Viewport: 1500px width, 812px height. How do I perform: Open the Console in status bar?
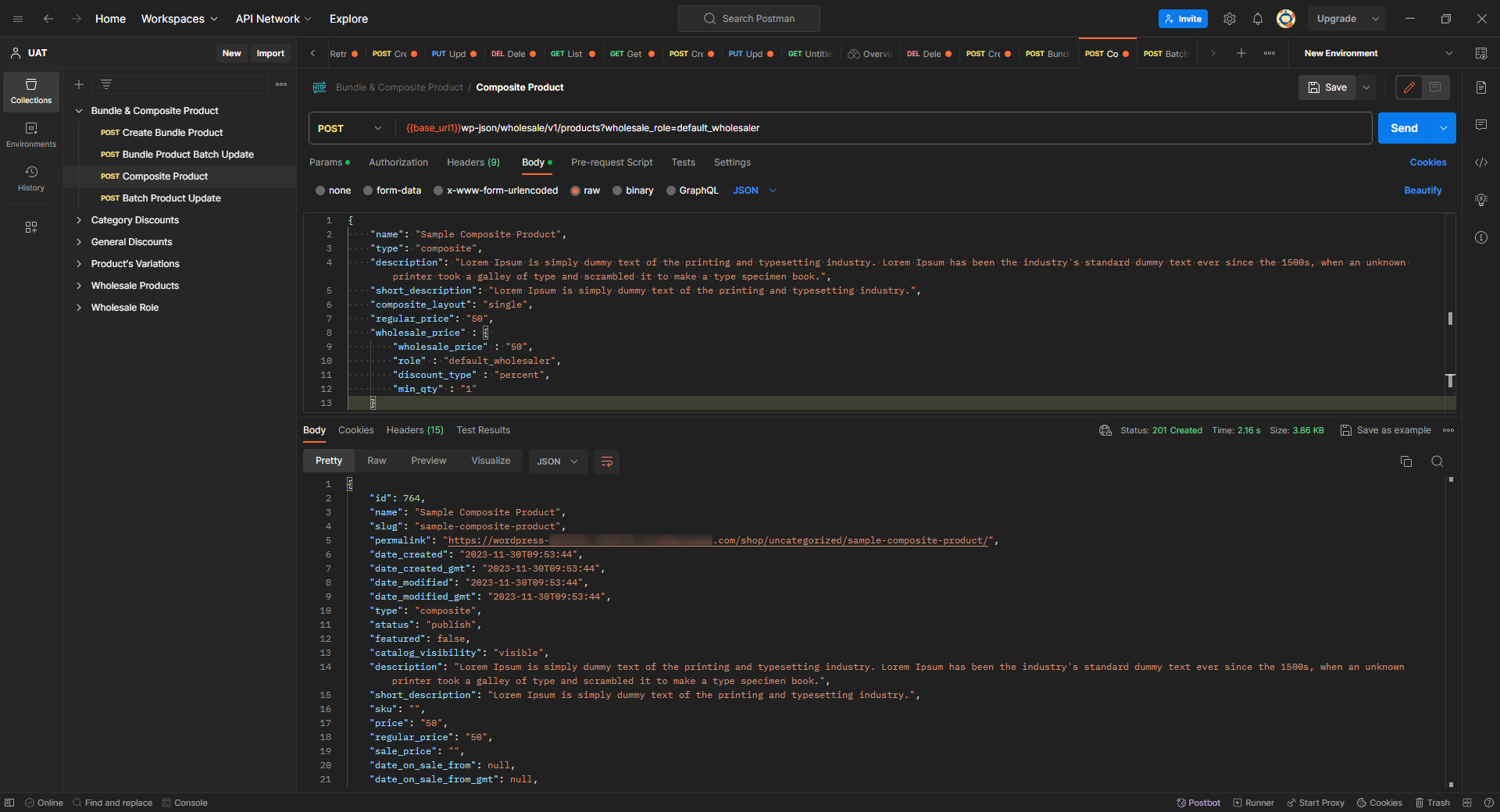coord(185,803)
